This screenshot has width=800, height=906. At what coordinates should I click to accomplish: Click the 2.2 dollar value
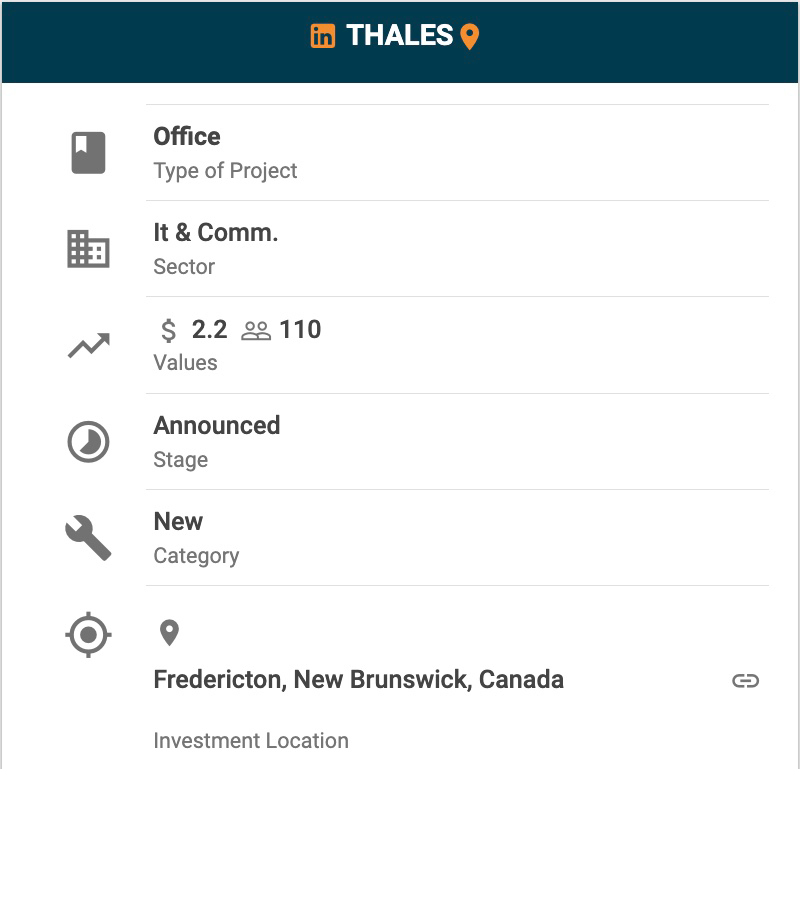coord(209,330)
